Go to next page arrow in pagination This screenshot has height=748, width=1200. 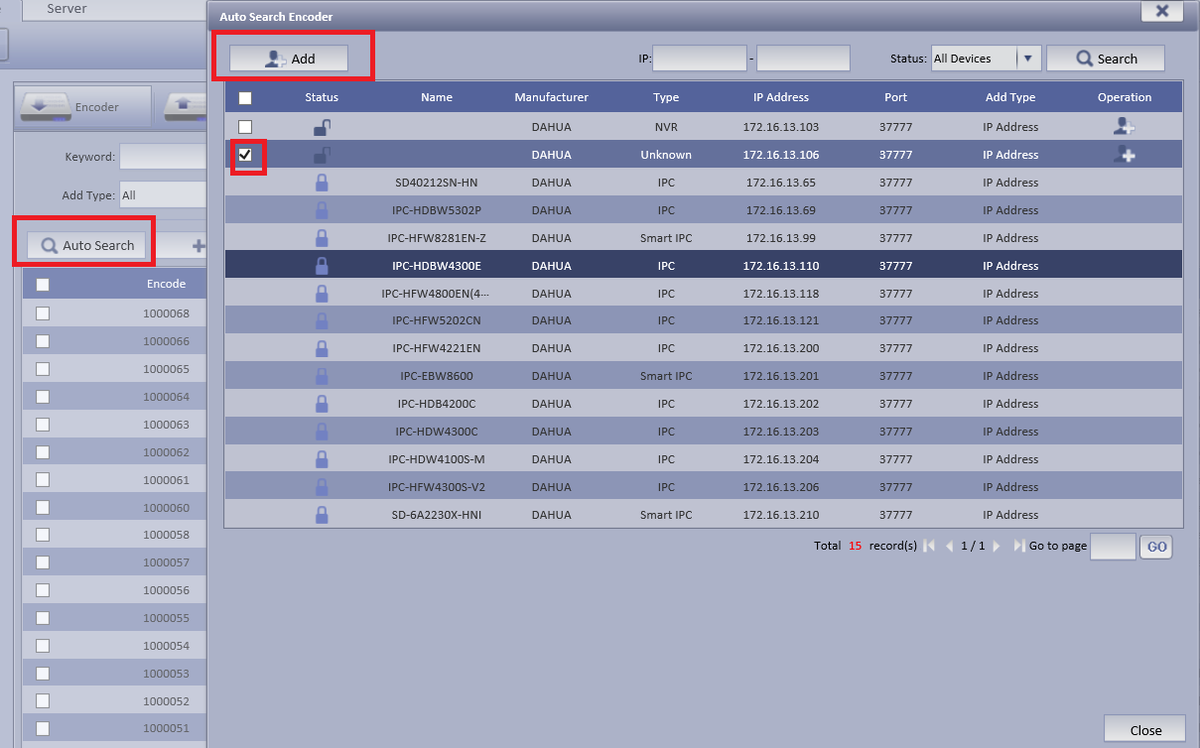point(996,546)
